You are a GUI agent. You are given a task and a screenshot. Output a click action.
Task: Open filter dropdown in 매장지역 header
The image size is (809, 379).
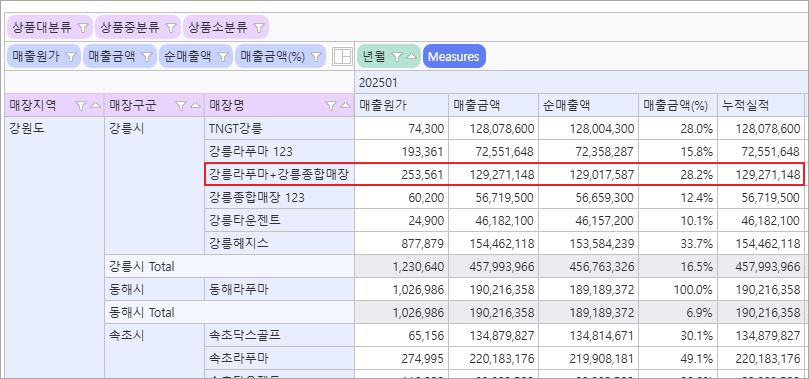tap(80, 106)
